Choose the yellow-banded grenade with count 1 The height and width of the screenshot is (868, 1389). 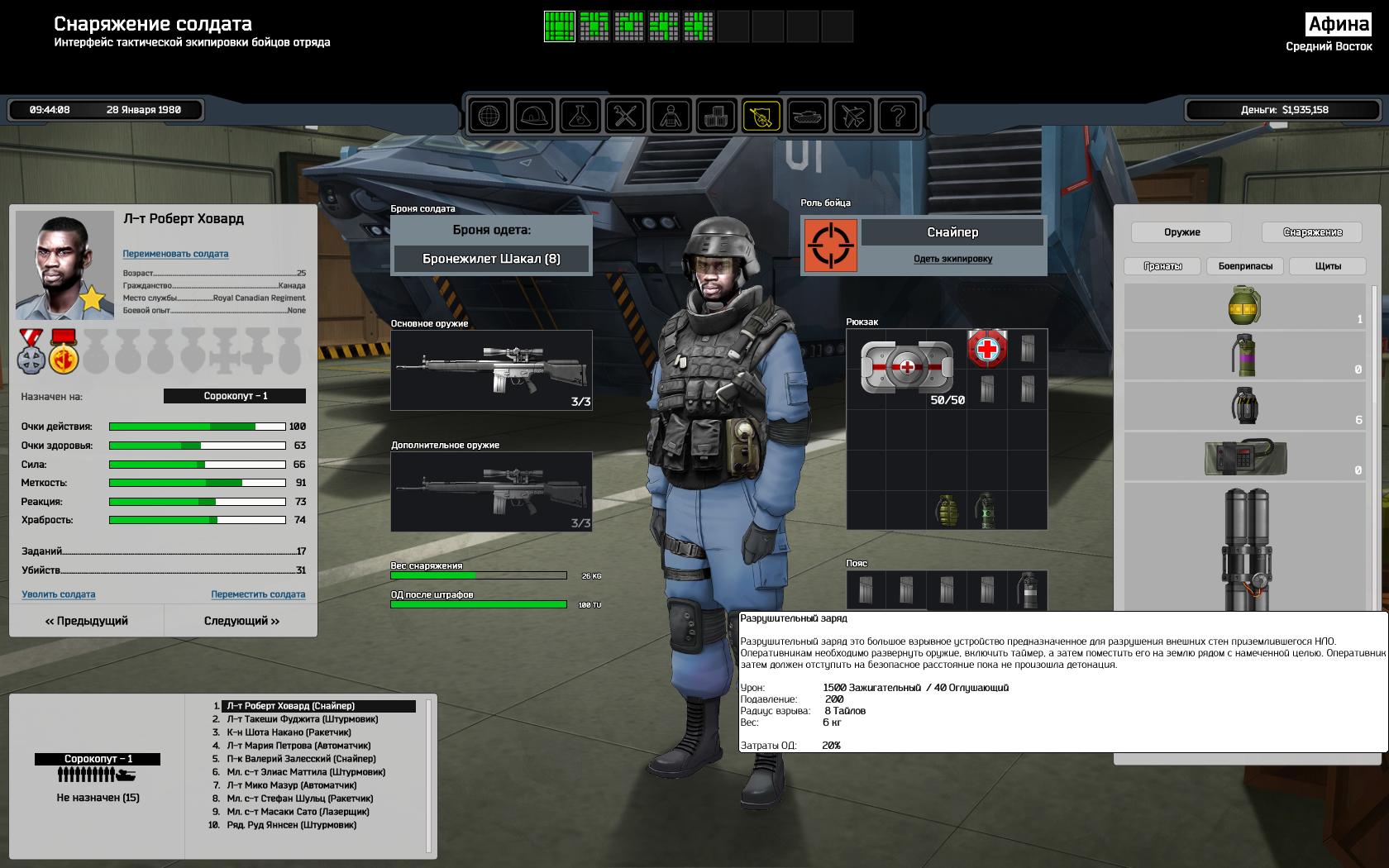[1244, 306]
